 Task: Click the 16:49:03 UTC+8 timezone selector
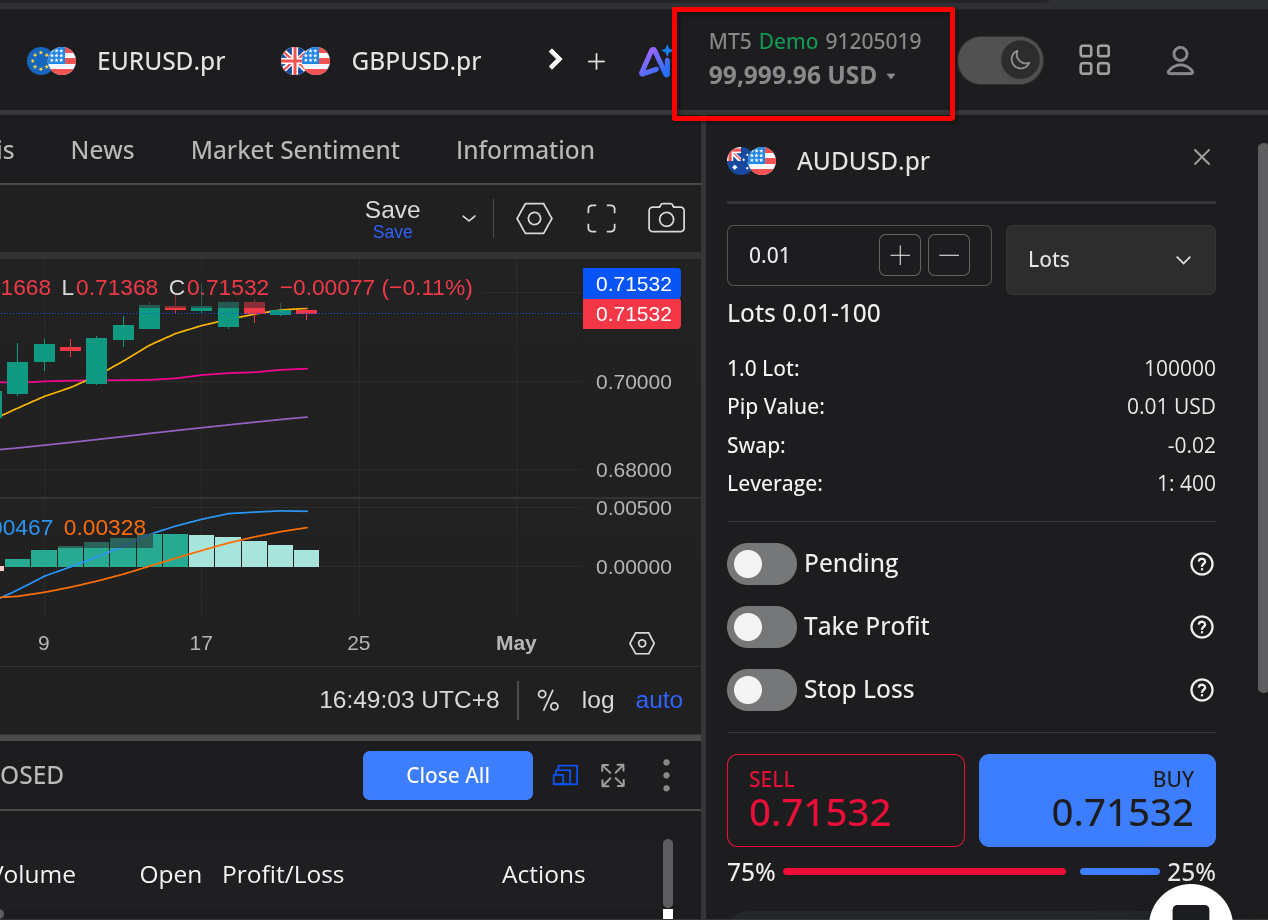(409, 700)
